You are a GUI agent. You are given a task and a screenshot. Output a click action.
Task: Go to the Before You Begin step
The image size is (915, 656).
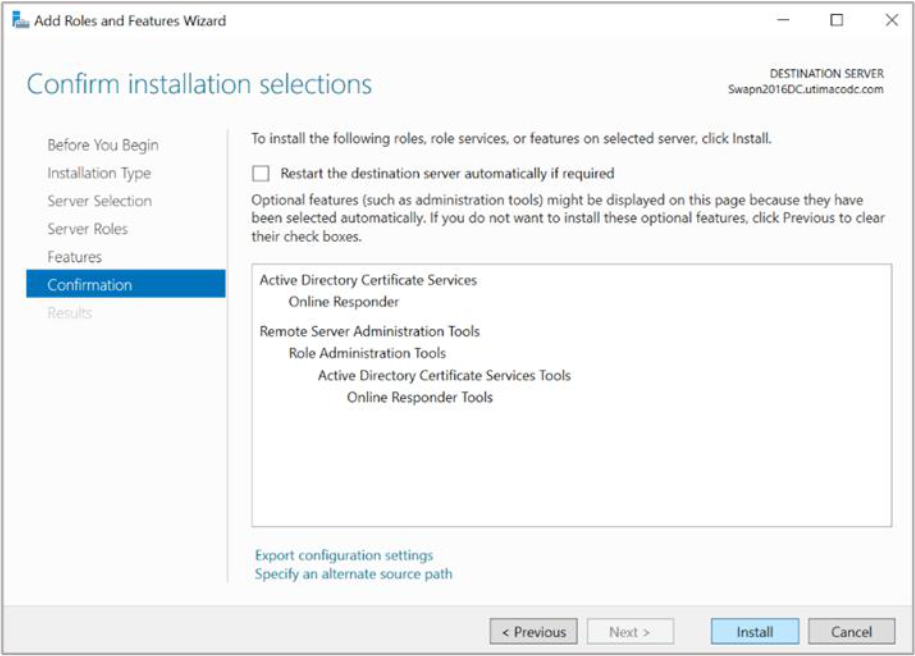[x=102, y=145]
